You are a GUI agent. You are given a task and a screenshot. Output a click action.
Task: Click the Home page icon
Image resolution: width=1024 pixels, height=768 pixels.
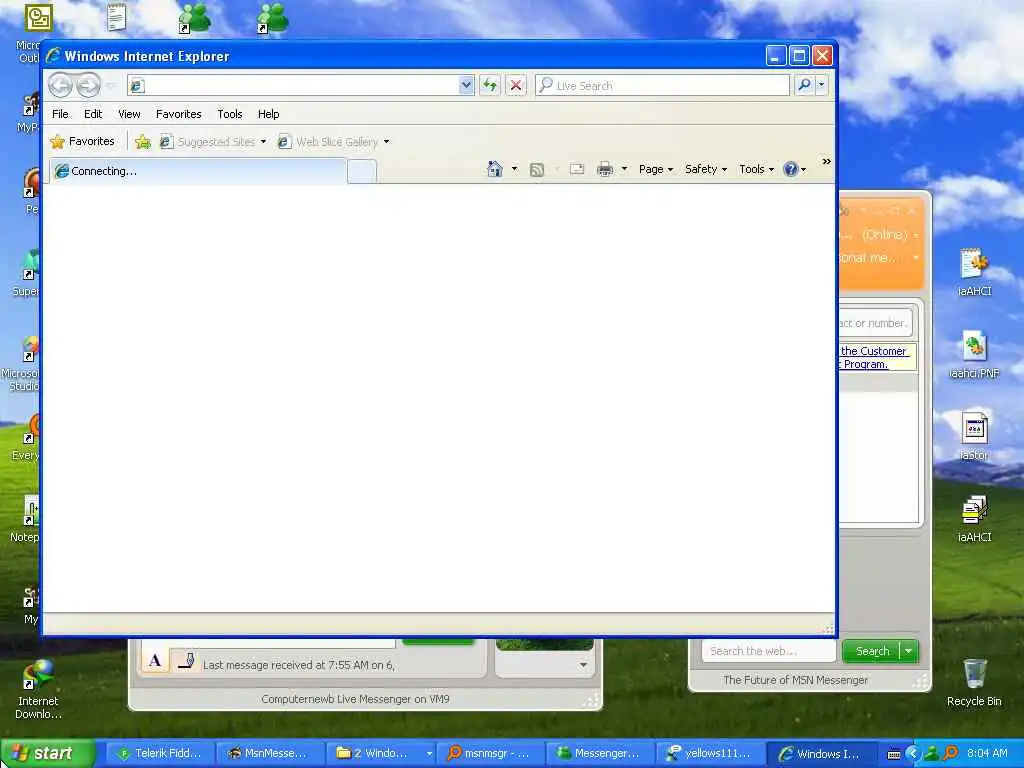point(495,169)
